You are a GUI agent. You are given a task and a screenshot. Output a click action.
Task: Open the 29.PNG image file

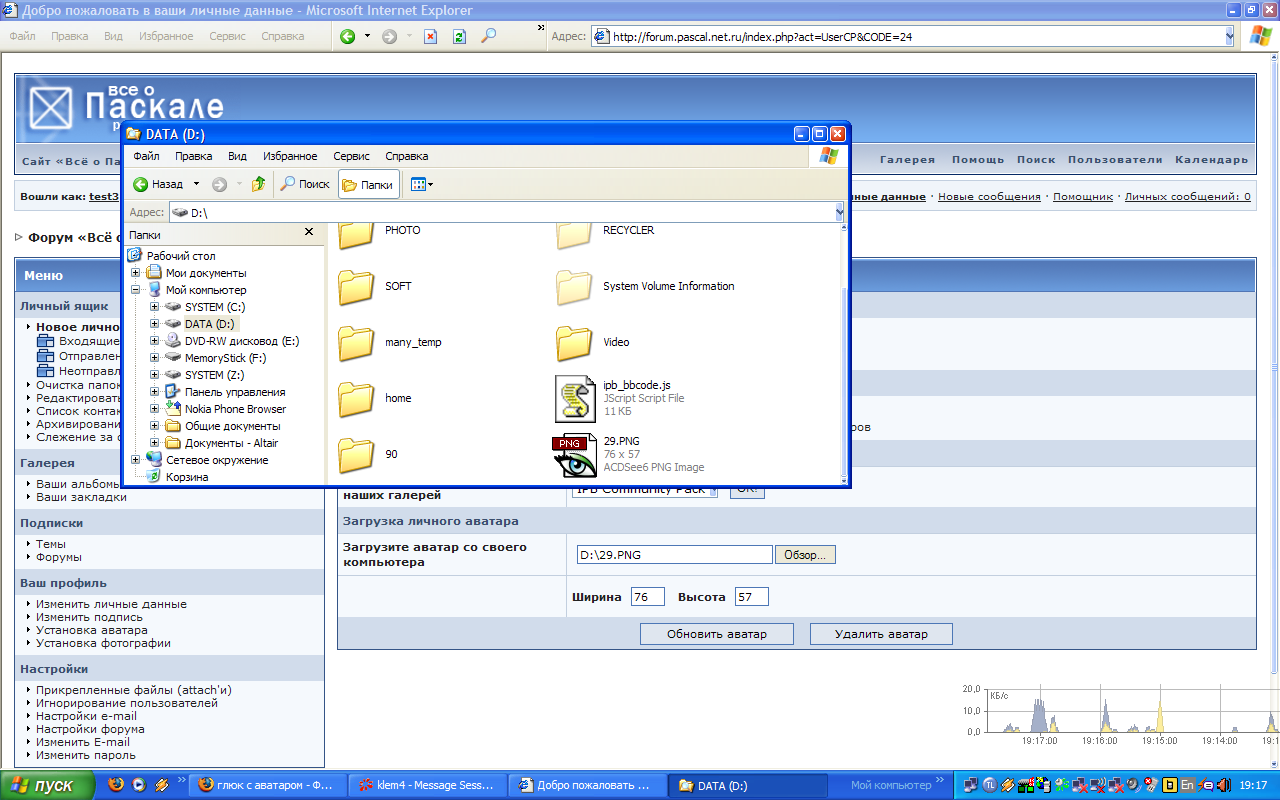point(575,454)
